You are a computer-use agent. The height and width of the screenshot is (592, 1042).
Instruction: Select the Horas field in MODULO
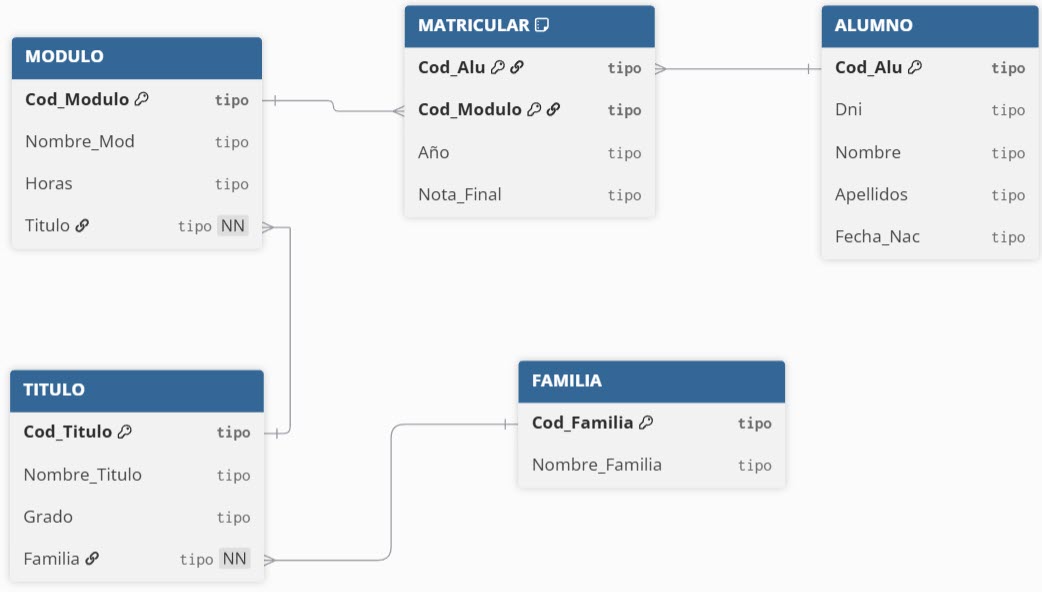(49, 184)
